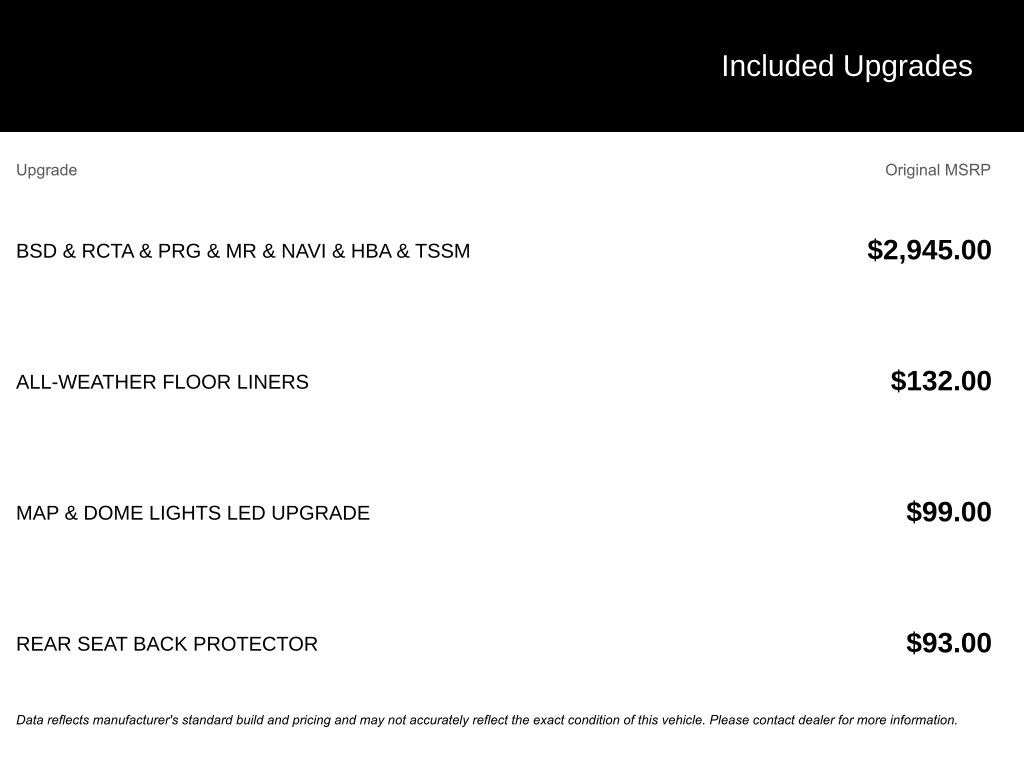Click the 'Data reflects manufacturer's' disclaimer sentence

tap(360, 720)
